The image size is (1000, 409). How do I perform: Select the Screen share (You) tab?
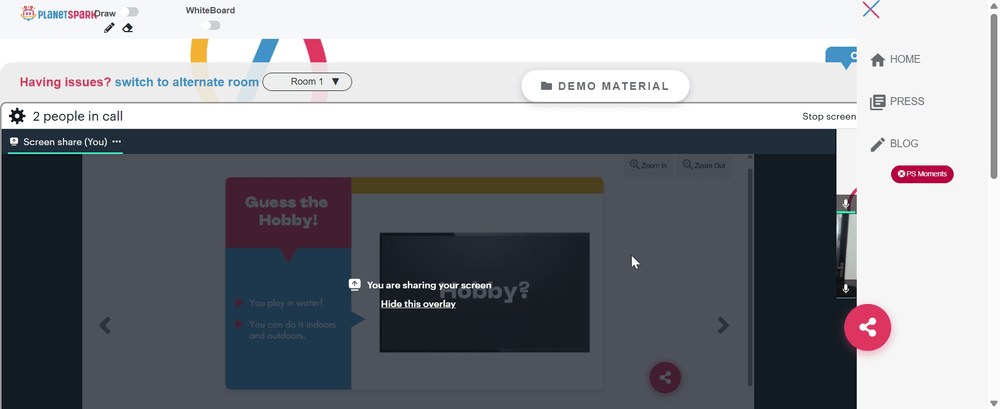(x=65, y=142)
